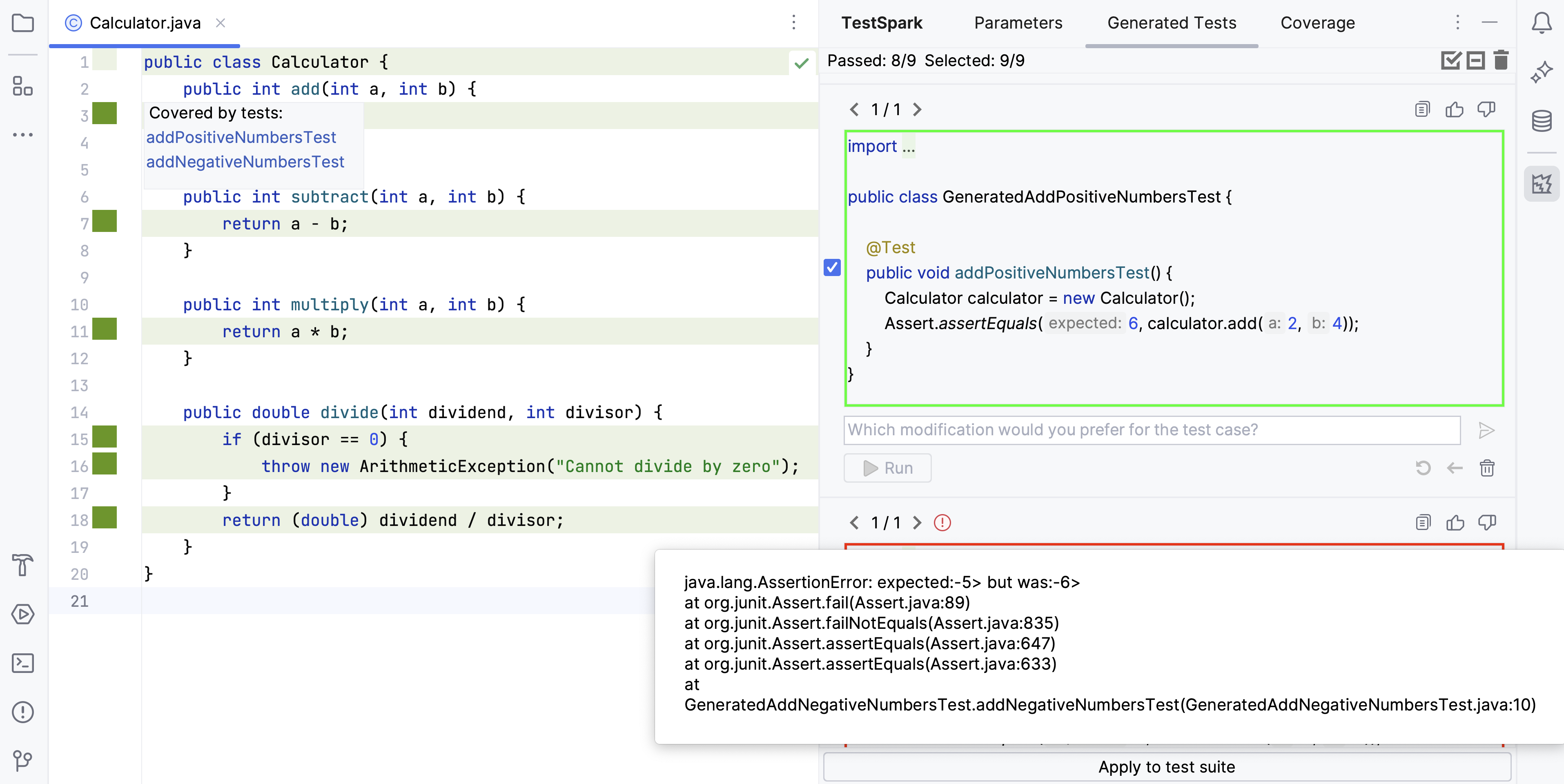Switch to the Coverage tab
Image resolution: width=1564 pixels, height=784 pixels.
[x=1317, y=23]
